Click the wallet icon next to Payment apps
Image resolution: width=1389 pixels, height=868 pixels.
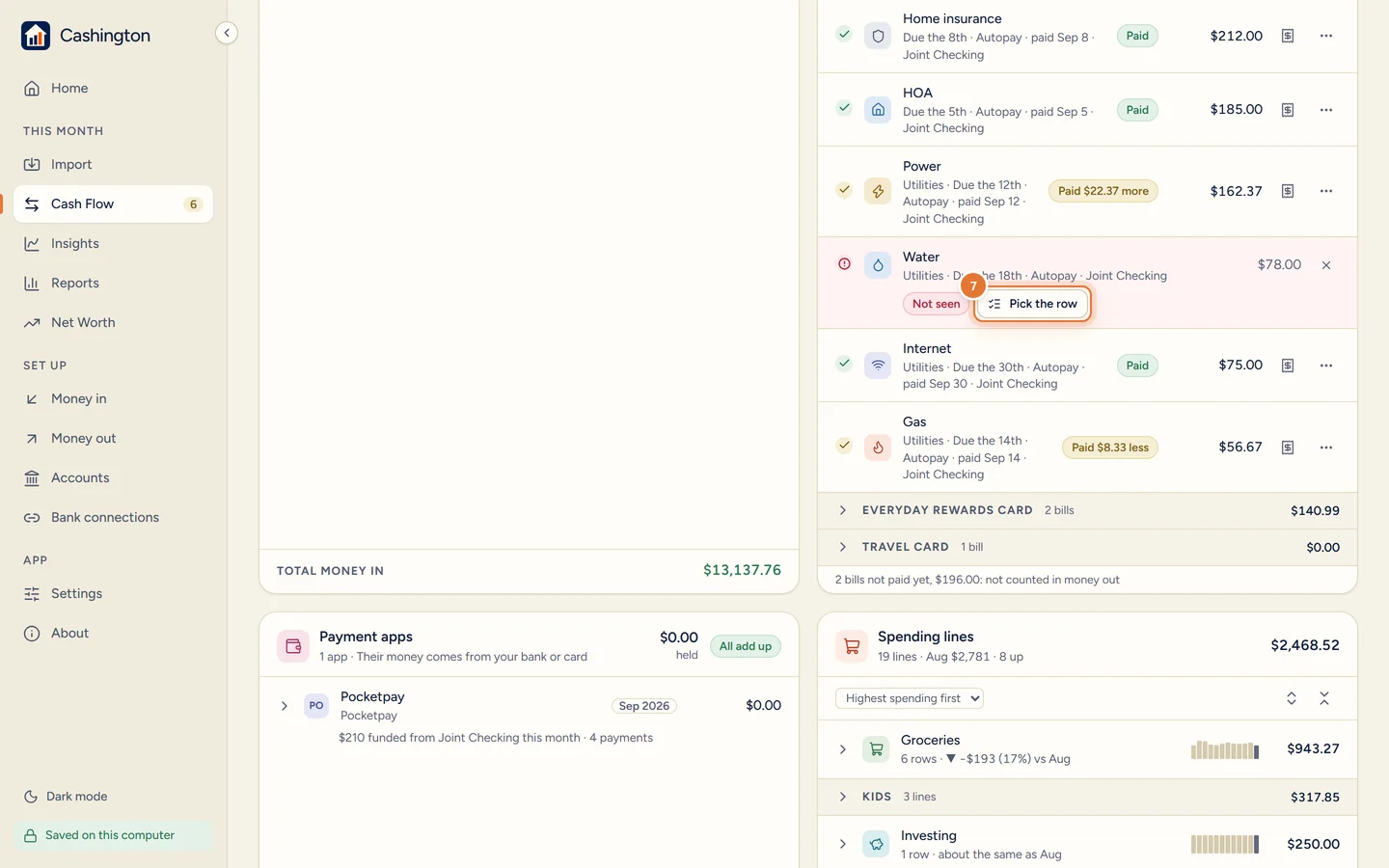[293, 646]
